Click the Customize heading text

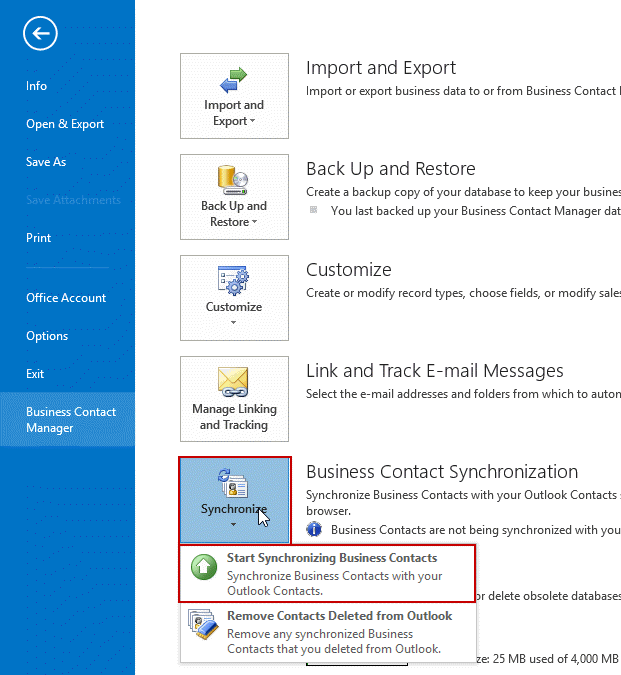pos(349,270)
